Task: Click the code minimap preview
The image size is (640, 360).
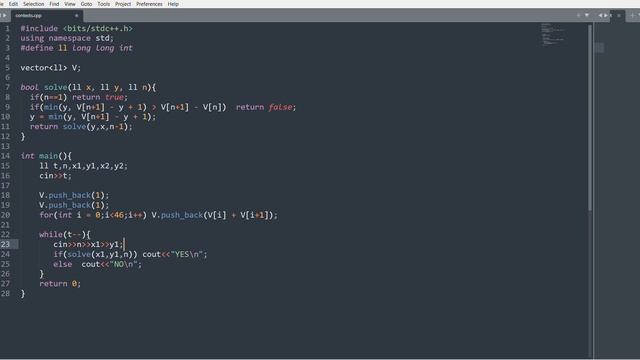Action: pos(553,34)
